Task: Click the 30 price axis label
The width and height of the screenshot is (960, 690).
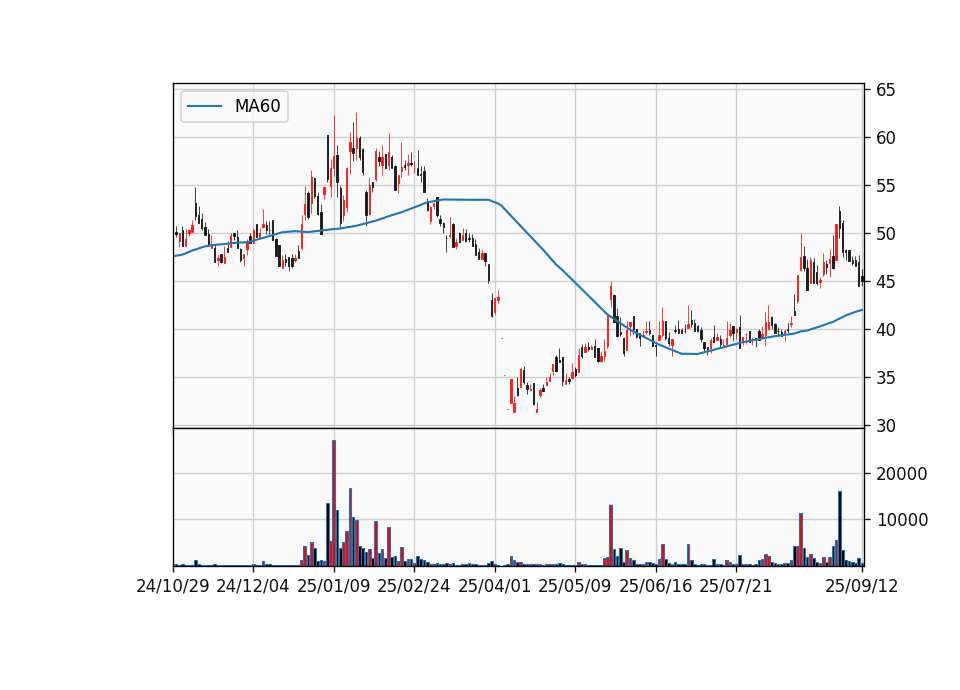Action: [886, 426]
